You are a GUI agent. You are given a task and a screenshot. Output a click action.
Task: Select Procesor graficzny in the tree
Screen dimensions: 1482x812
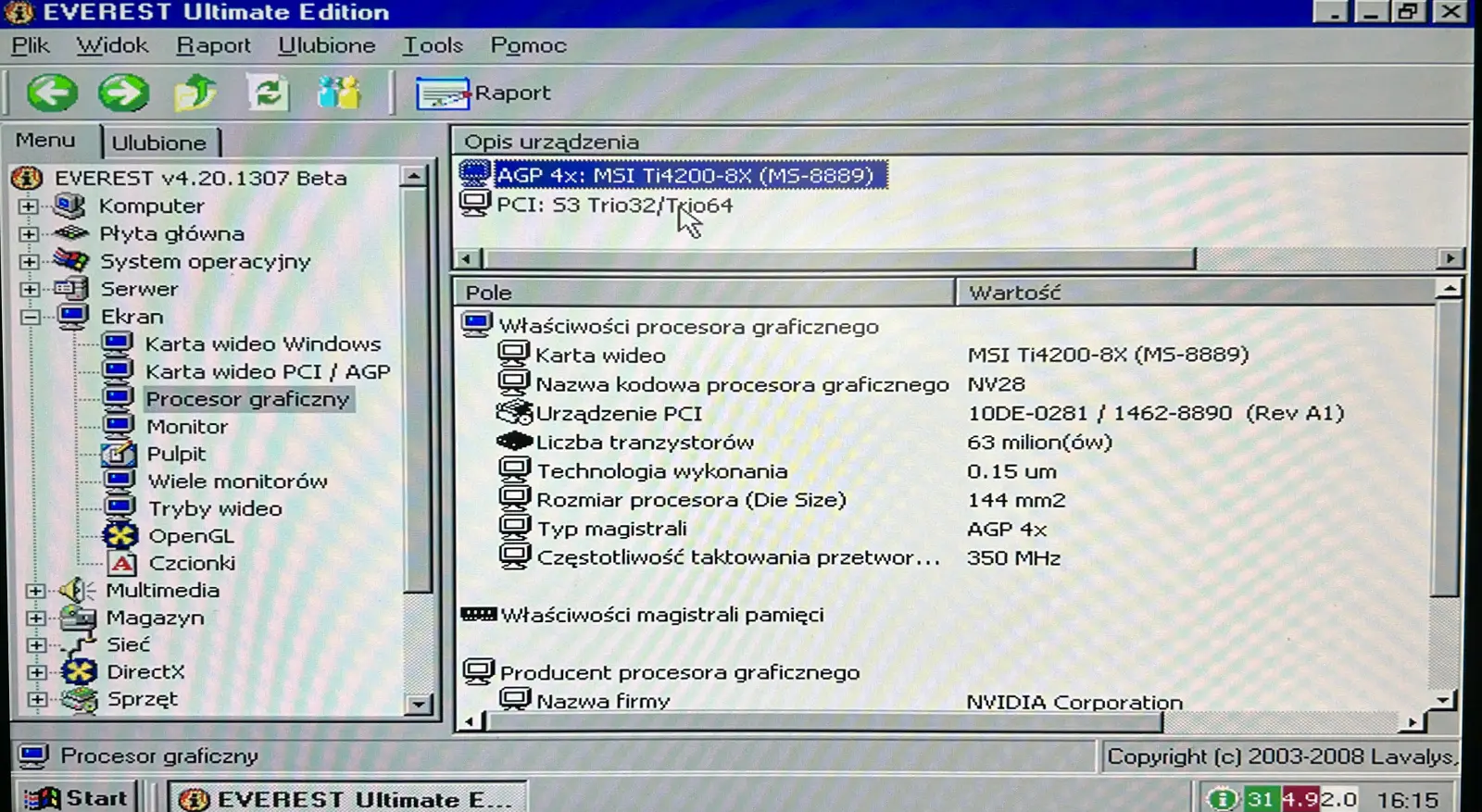pyautogui.click(x=247, y=399)
